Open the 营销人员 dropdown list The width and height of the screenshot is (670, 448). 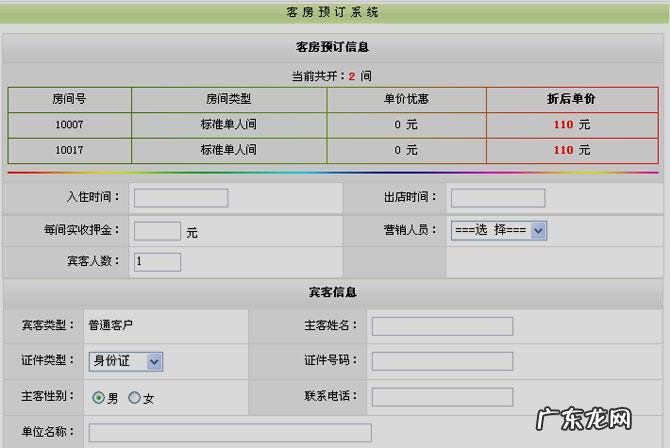click(x=498, y=230)
